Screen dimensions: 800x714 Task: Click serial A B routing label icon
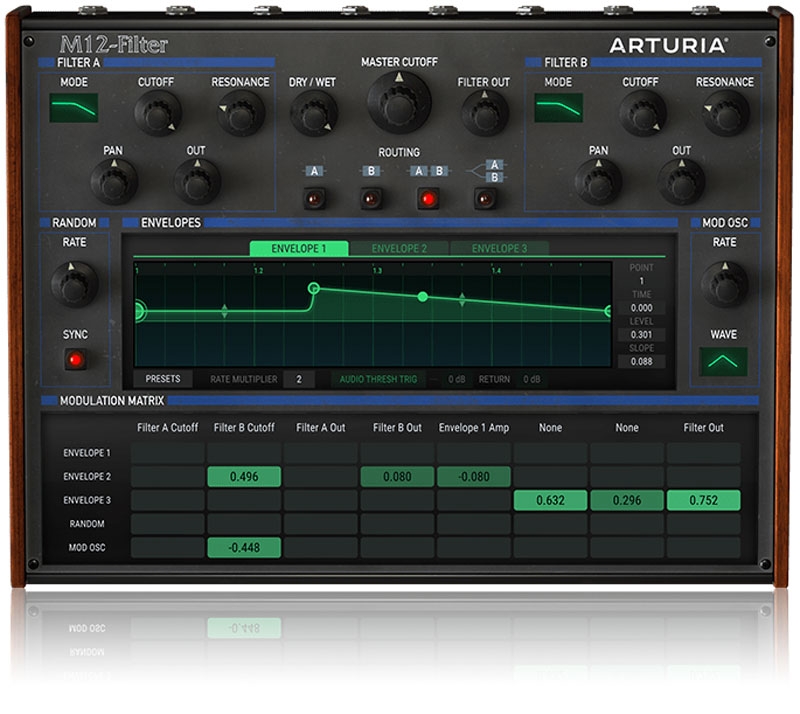[x=429, y=171]
